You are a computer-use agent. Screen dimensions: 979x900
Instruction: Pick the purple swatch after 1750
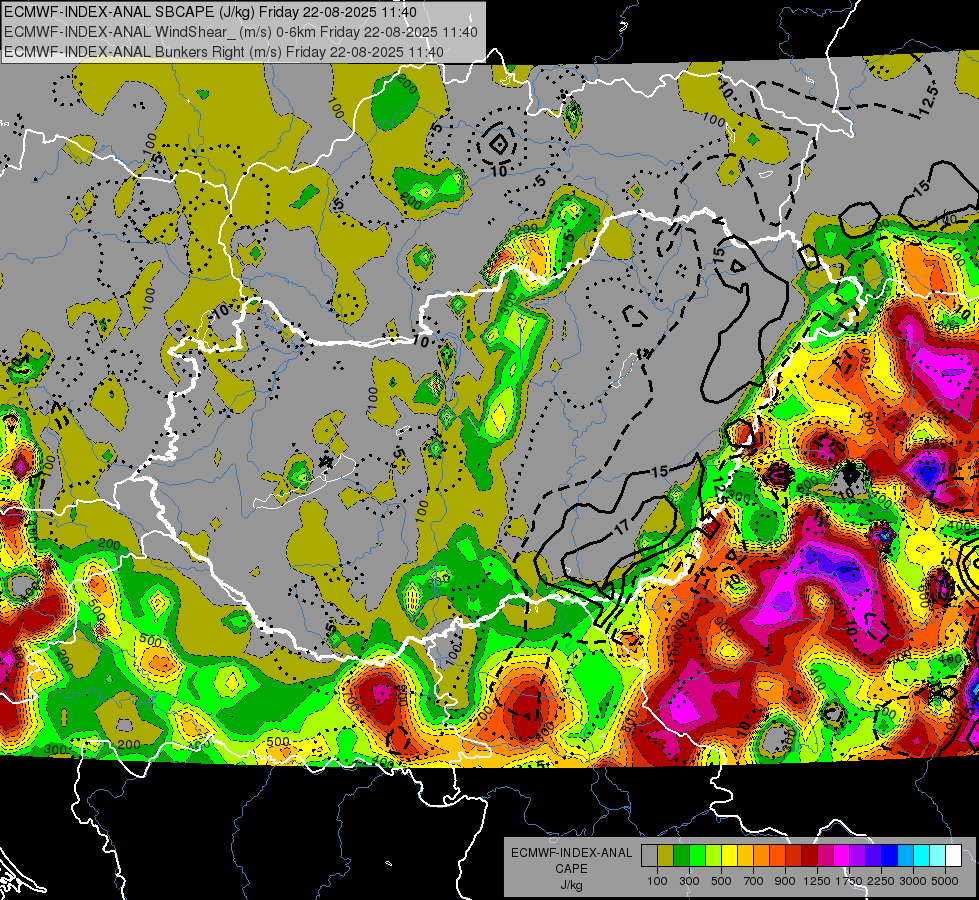tap(857, 856)
